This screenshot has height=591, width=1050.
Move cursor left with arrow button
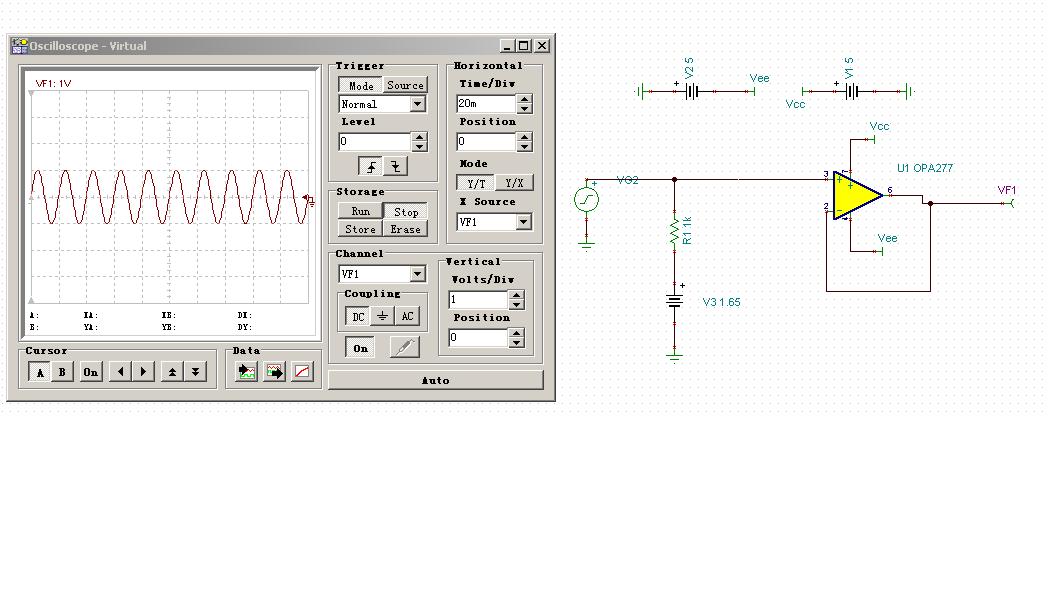click(121, 372)
